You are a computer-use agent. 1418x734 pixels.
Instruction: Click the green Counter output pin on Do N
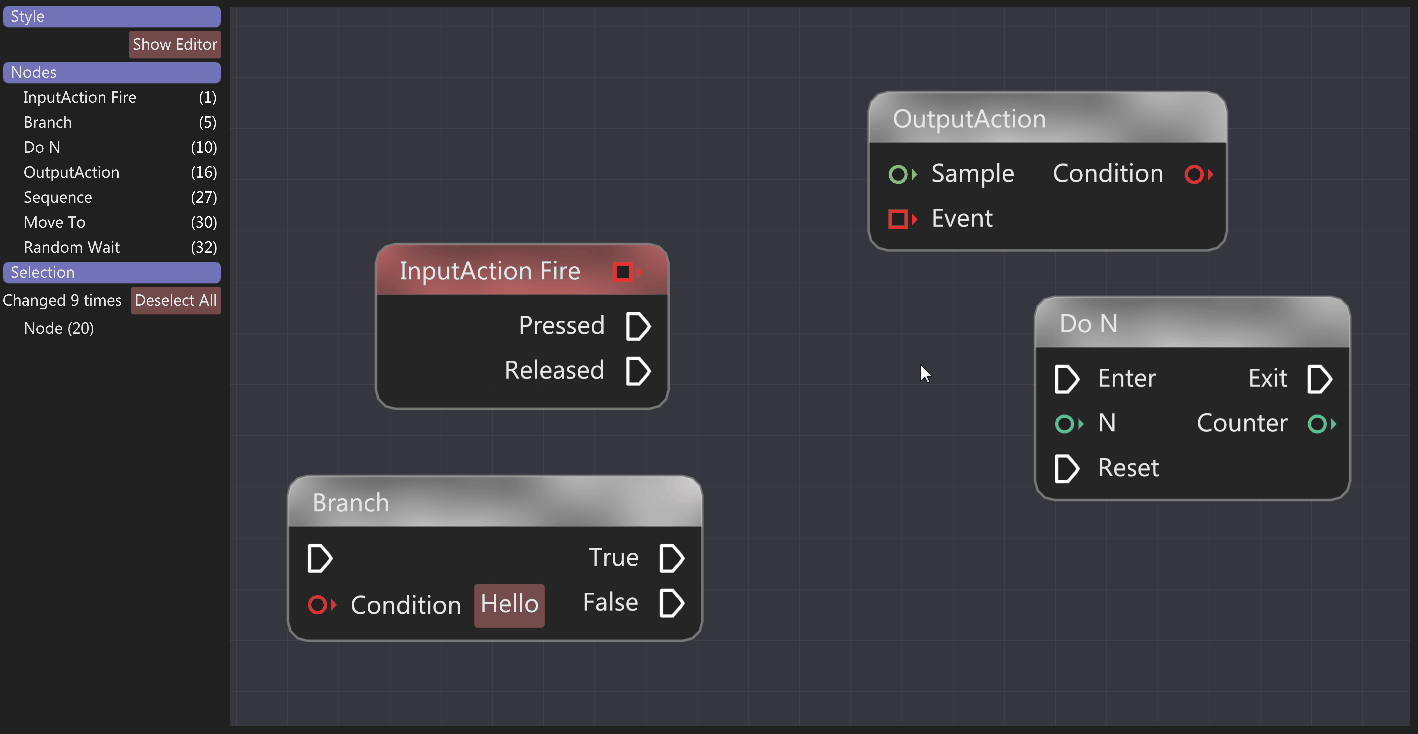(x=1322, y=424)
